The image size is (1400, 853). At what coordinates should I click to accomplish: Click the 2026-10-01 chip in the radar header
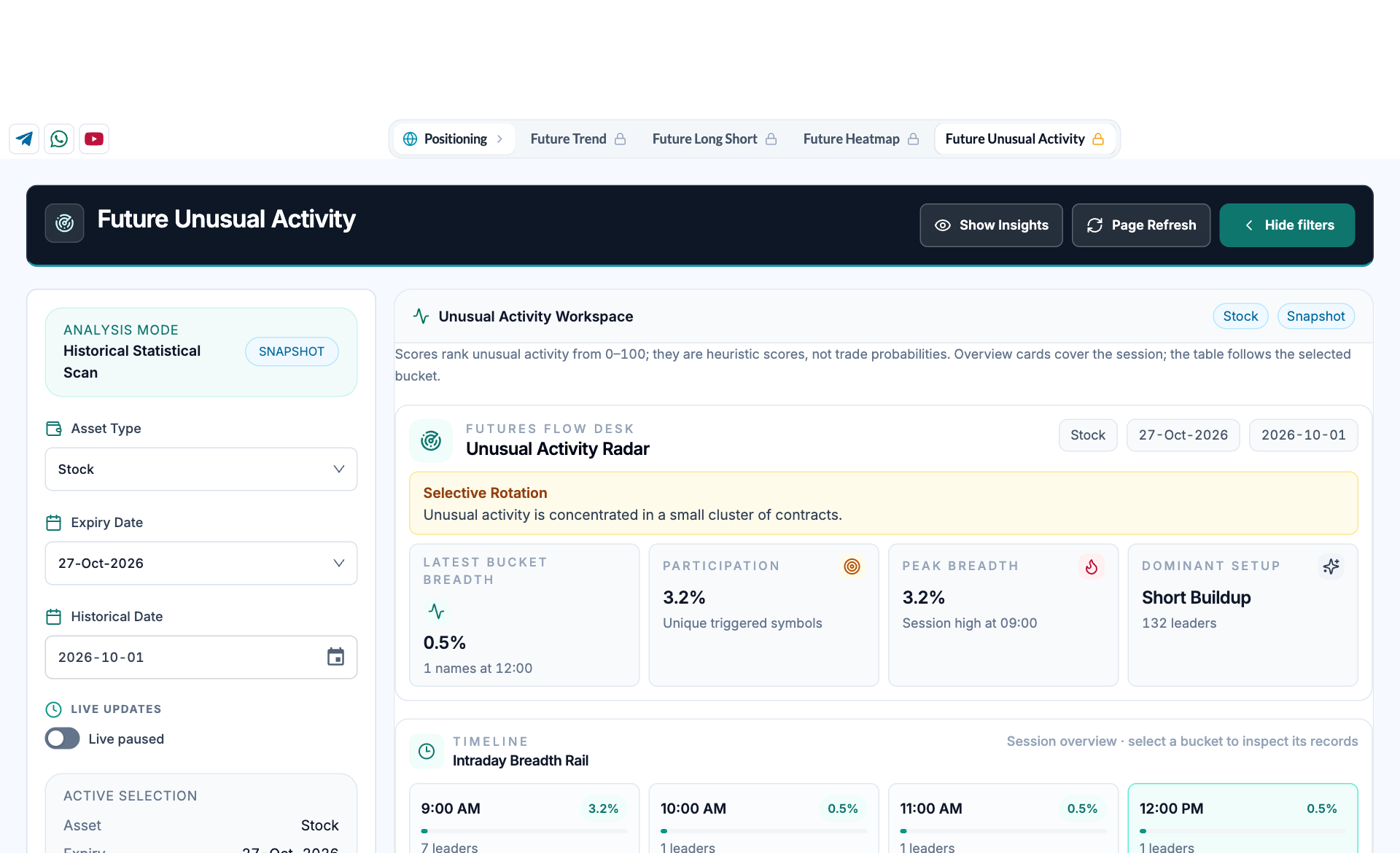click(x=1304, y=435)
